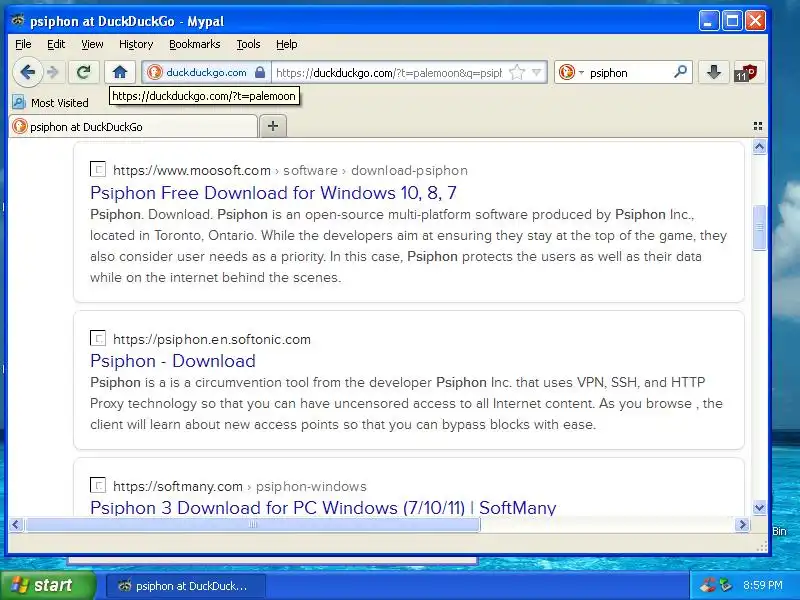Click the moosoft result favicon
This screenshot has width=800, height=600.
(x=98, y=169)
